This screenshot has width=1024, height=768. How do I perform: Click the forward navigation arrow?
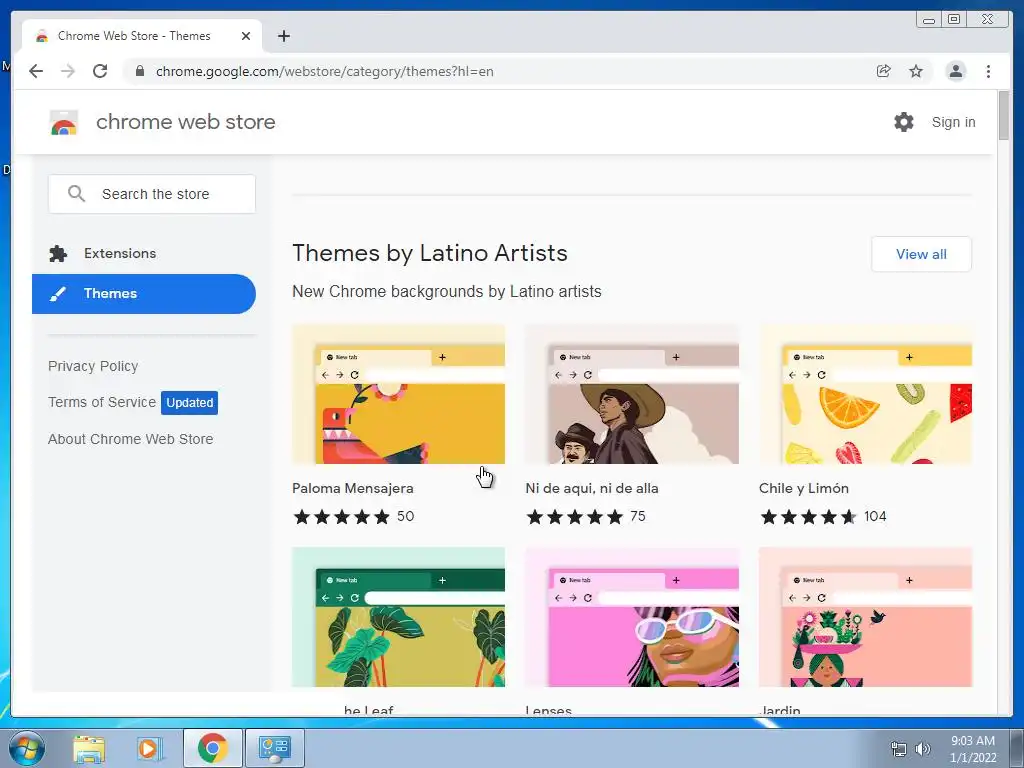pos(68,71)
